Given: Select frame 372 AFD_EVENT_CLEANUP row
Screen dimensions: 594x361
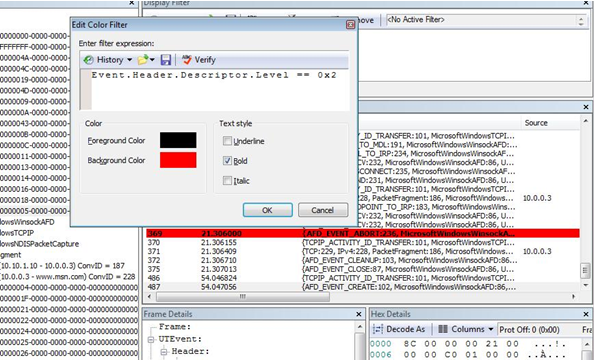Looking at the screenshot, I should 363,260.
